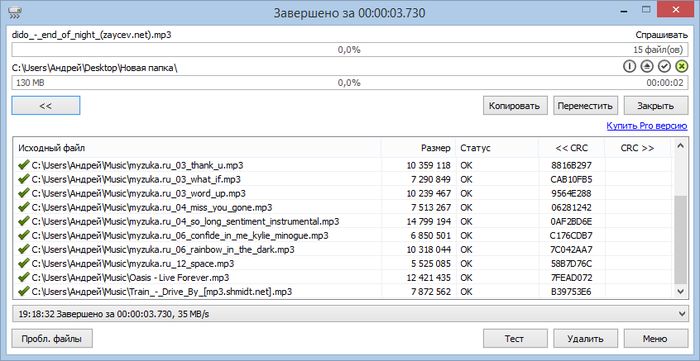
Task: Click CRC value C176CDB7
Action: (x=571, y=236)
